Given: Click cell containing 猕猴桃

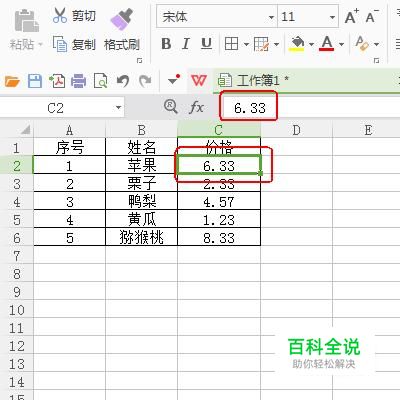Looking at the screenshot, I should pyautogui.click(x=141, y=237).
